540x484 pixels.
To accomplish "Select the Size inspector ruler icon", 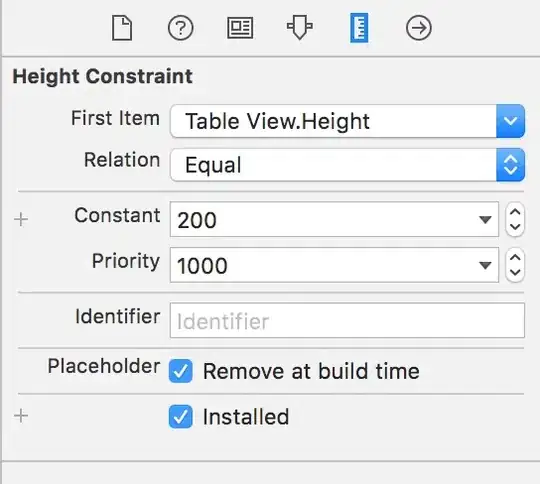I will coord(359,28).
